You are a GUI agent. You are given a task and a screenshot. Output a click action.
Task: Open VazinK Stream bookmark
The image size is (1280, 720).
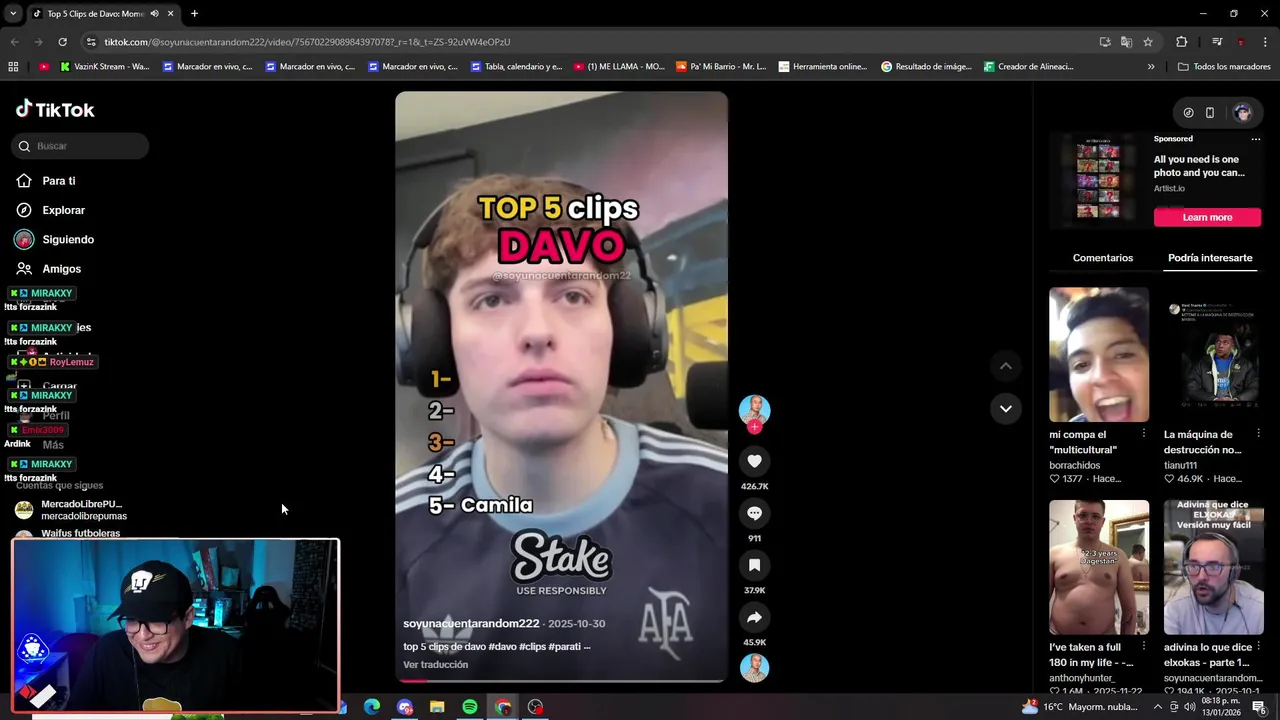pyautogui.click(x=105, y=67)
